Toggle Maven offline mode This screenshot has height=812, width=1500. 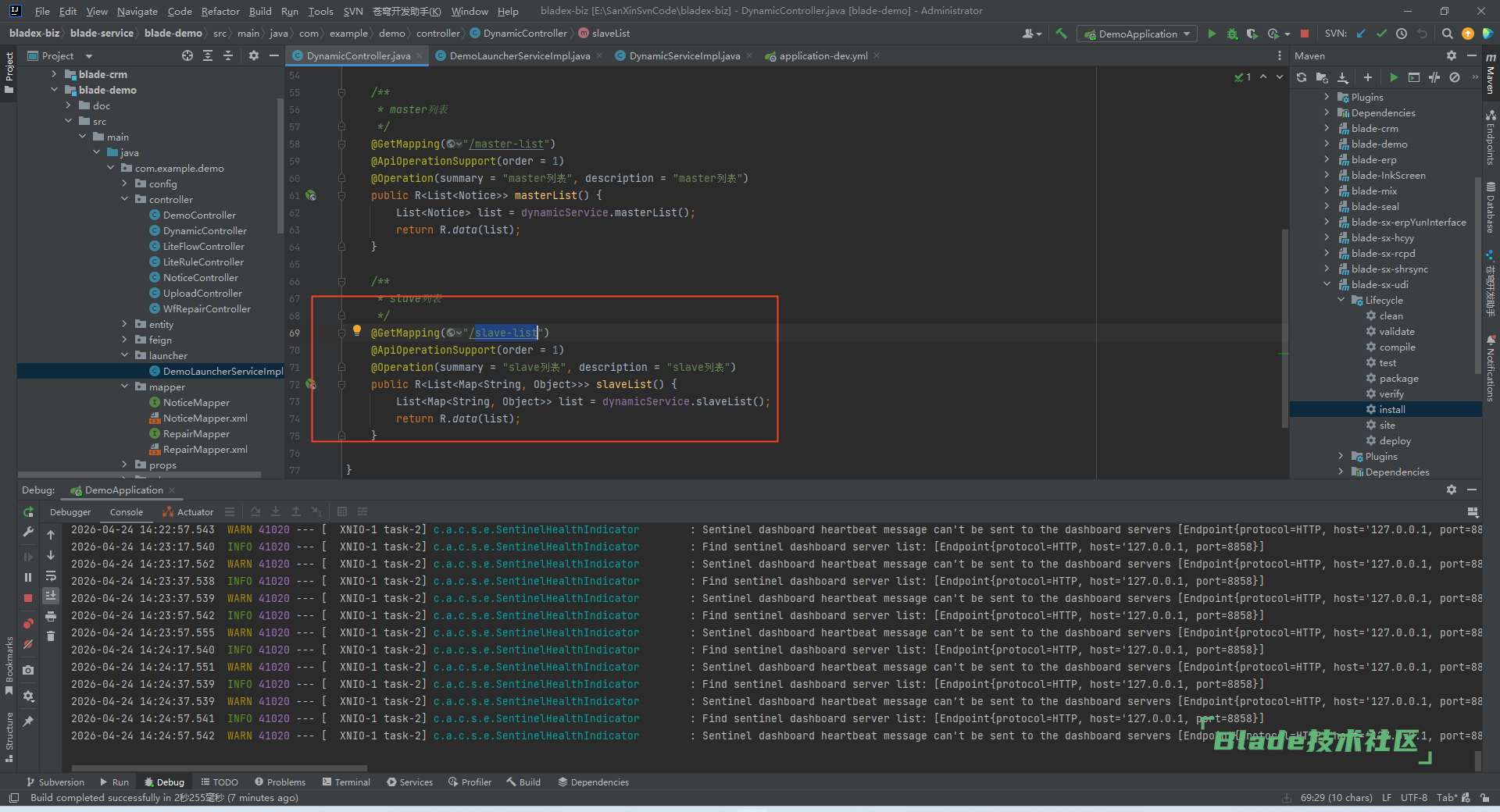click(x=1434, y=77)
